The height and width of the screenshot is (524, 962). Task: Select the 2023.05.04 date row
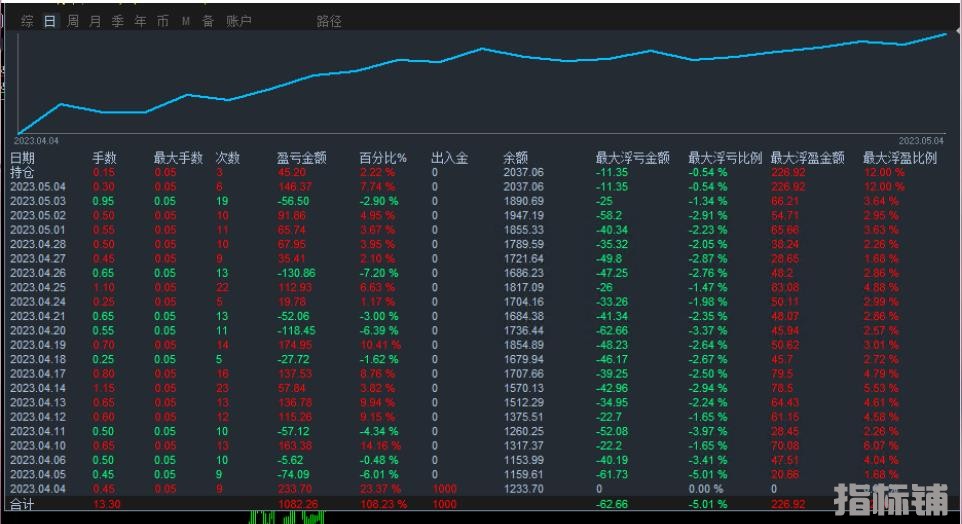(37, 187)
